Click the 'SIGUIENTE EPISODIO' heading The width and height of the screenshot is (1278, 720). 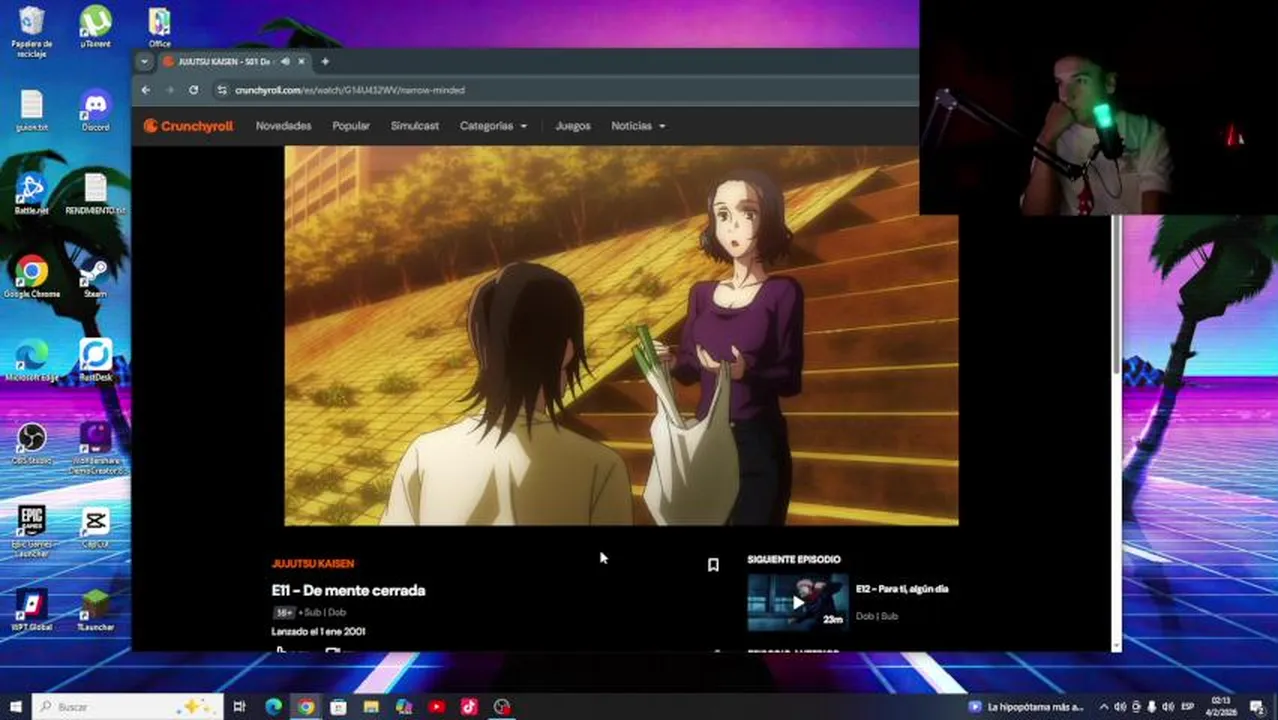click(x=794, y=559)
